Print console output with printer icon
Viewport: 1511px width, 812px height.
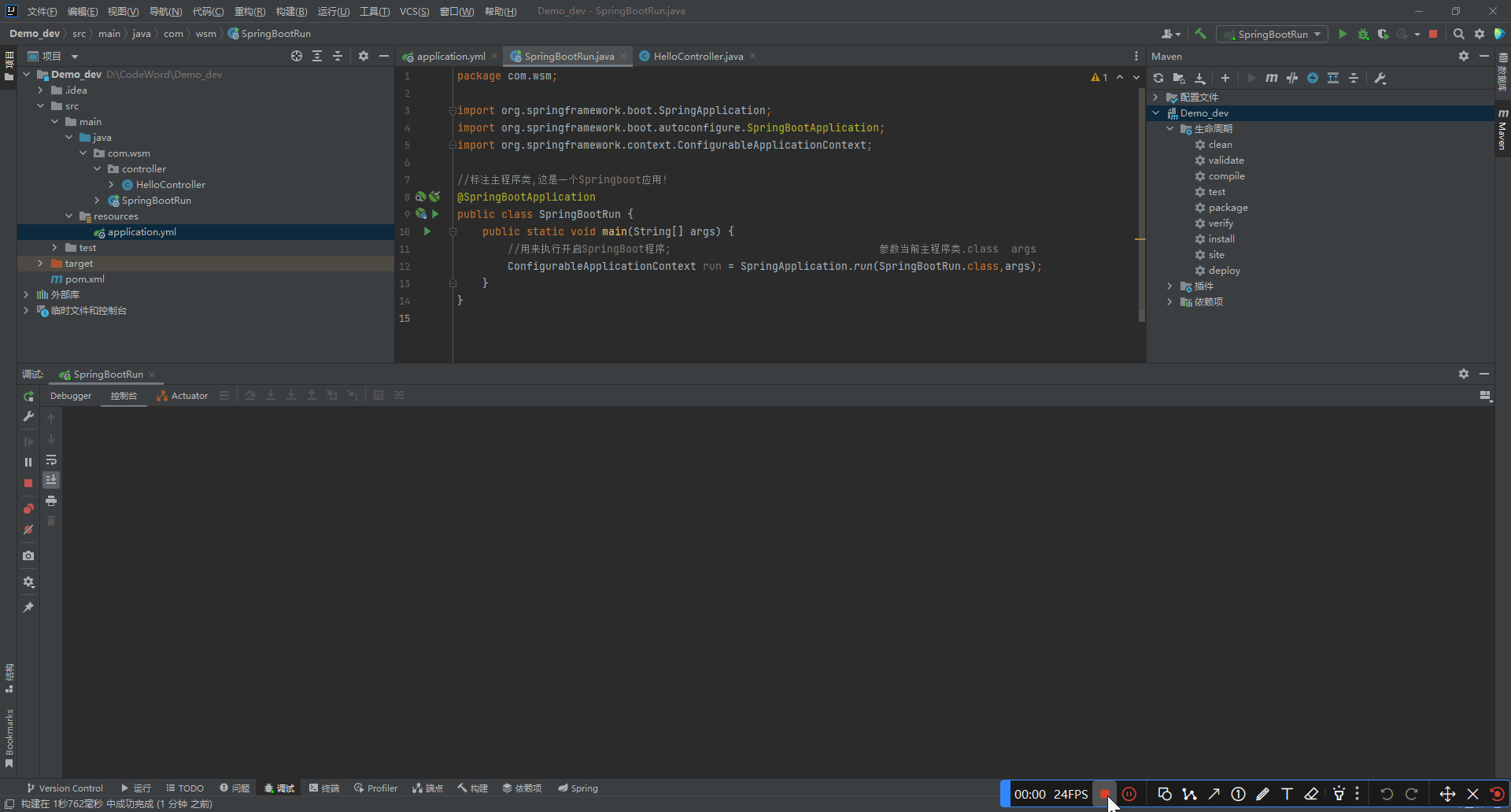(x=51, y=500)
